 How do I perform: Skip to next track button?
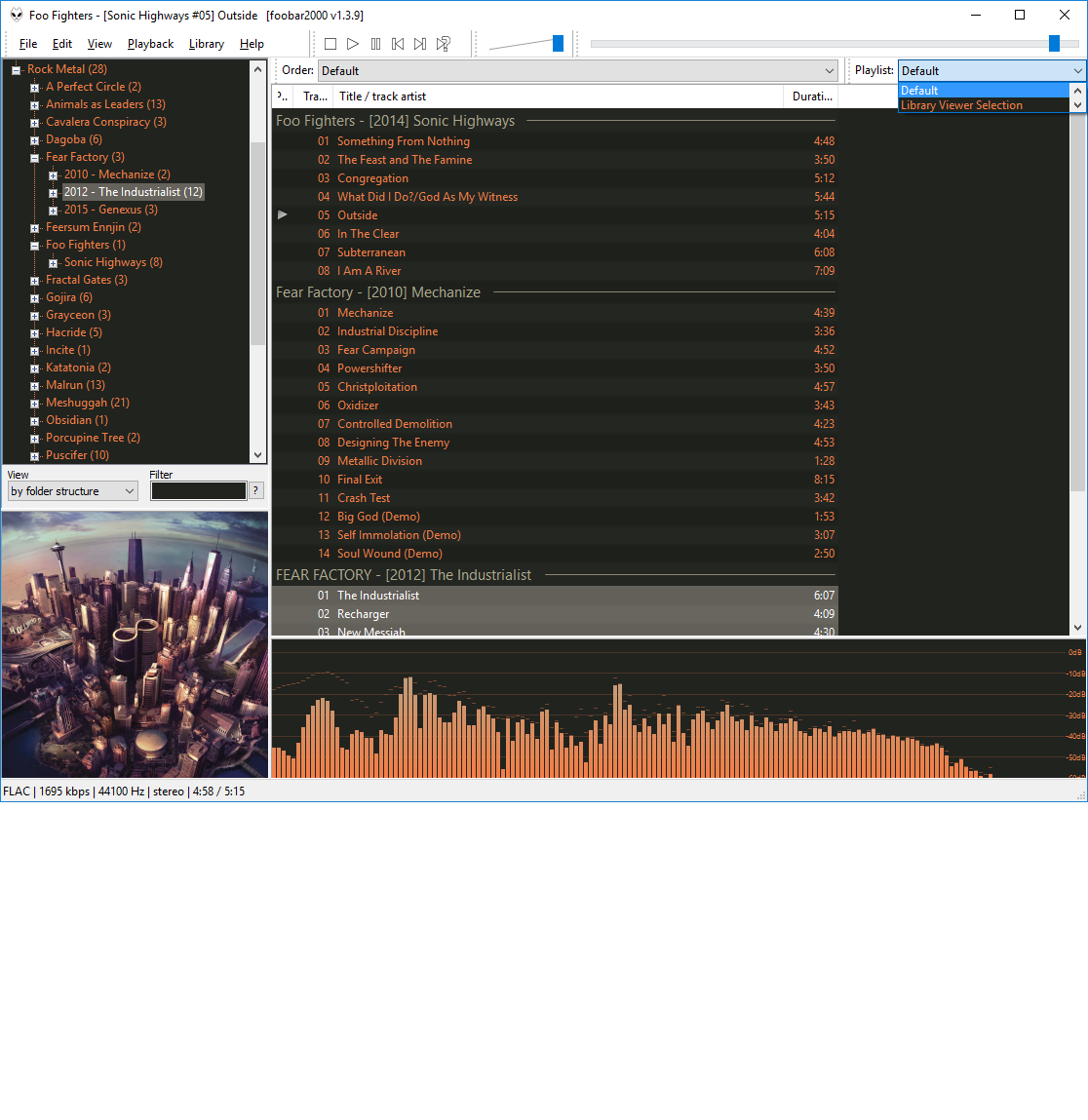[x=420, y=44]
